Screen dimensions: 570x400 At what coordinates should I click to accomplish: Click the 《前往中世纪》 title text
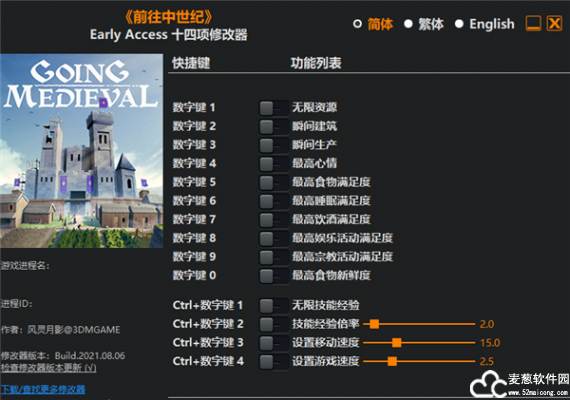point(169,17)
